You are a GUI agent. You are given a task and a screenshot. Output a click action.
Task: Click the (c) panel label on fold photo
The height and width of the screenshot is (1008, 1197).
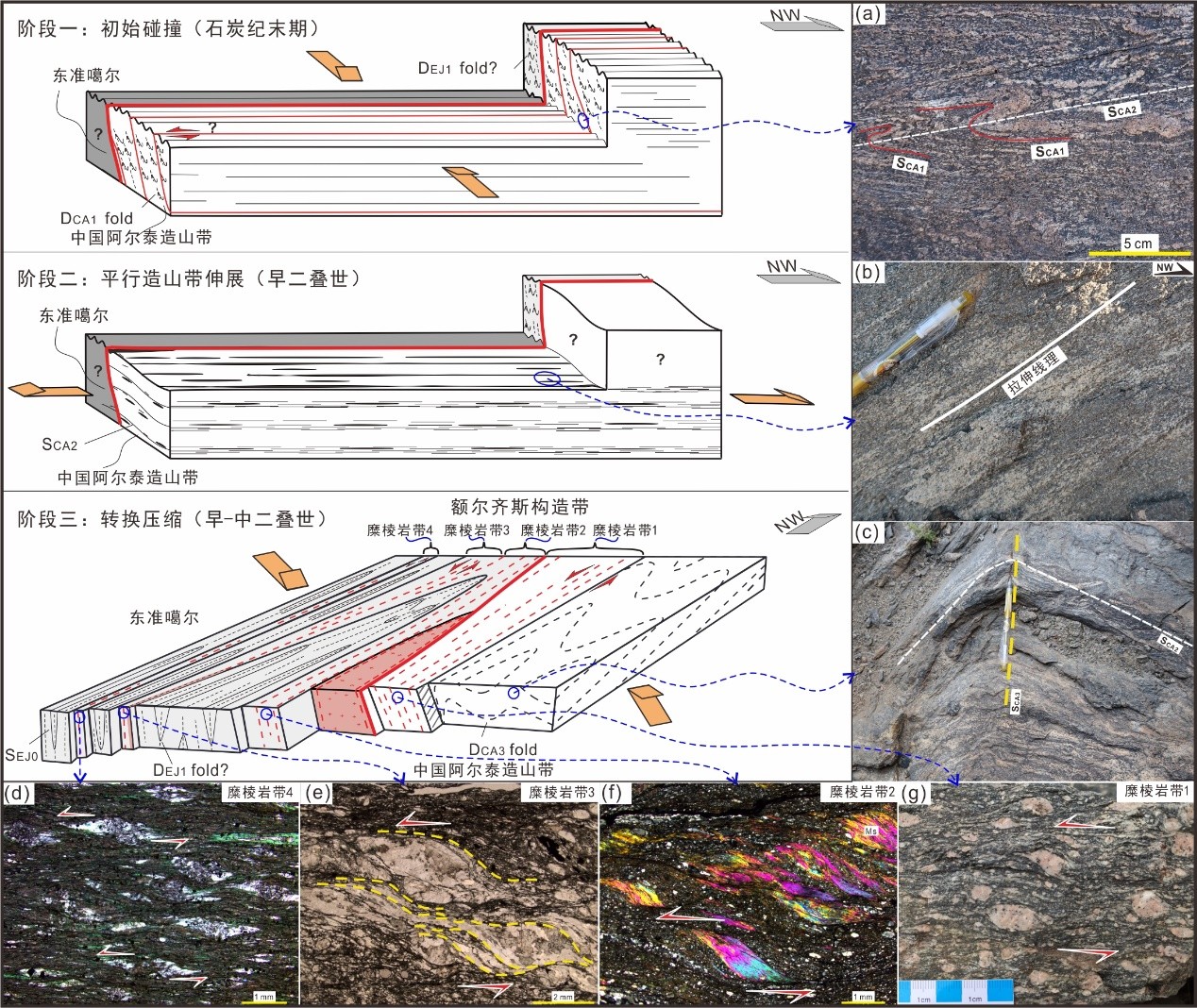[x=867, y=532]
